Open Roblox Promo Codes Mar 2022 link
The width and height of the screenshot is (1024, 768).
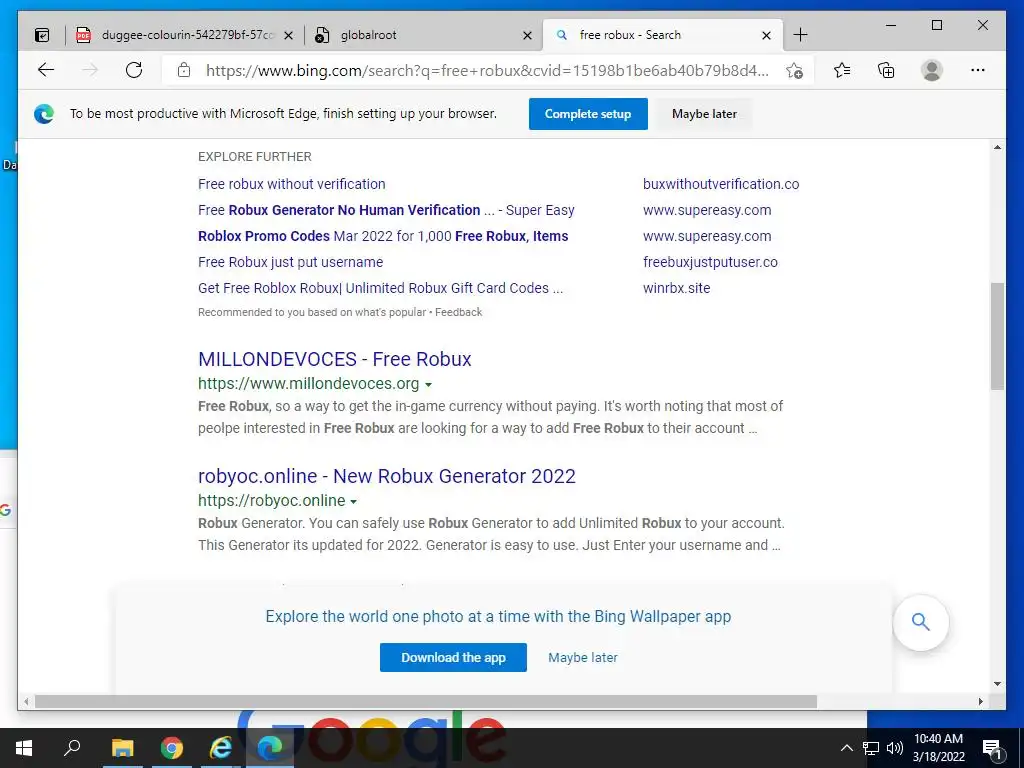[383, 236]
